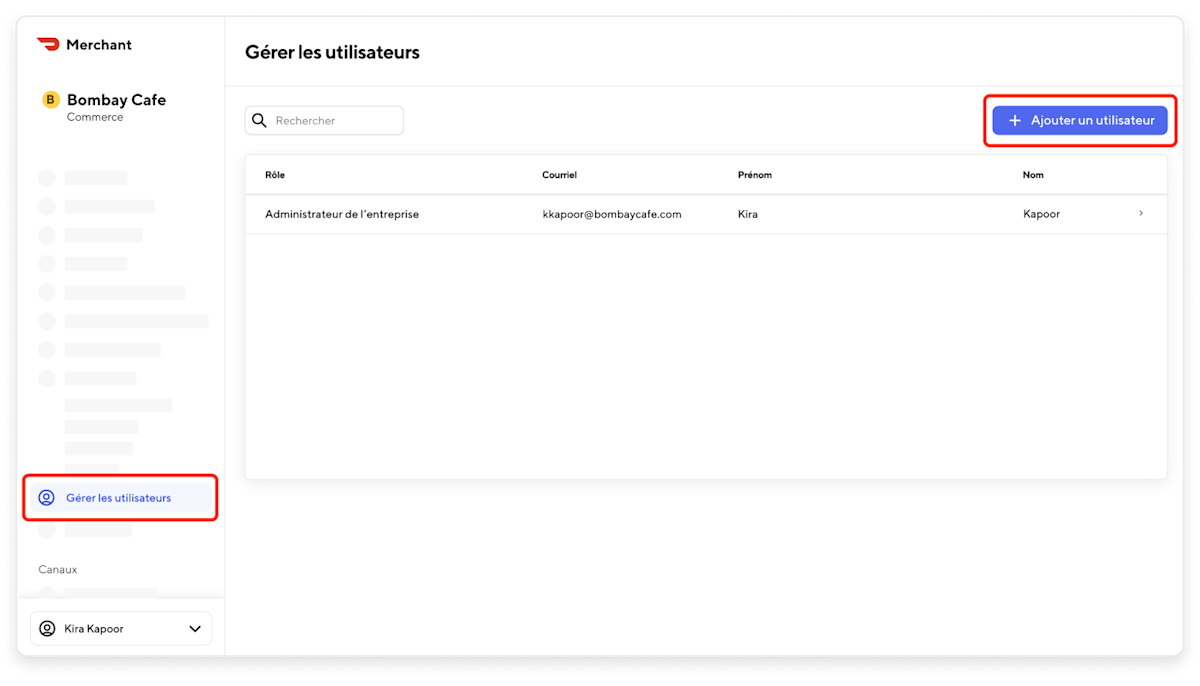Click the magnifying glass search icon
This screenshot has height=686, width=1200.
[x=259, y=120]
